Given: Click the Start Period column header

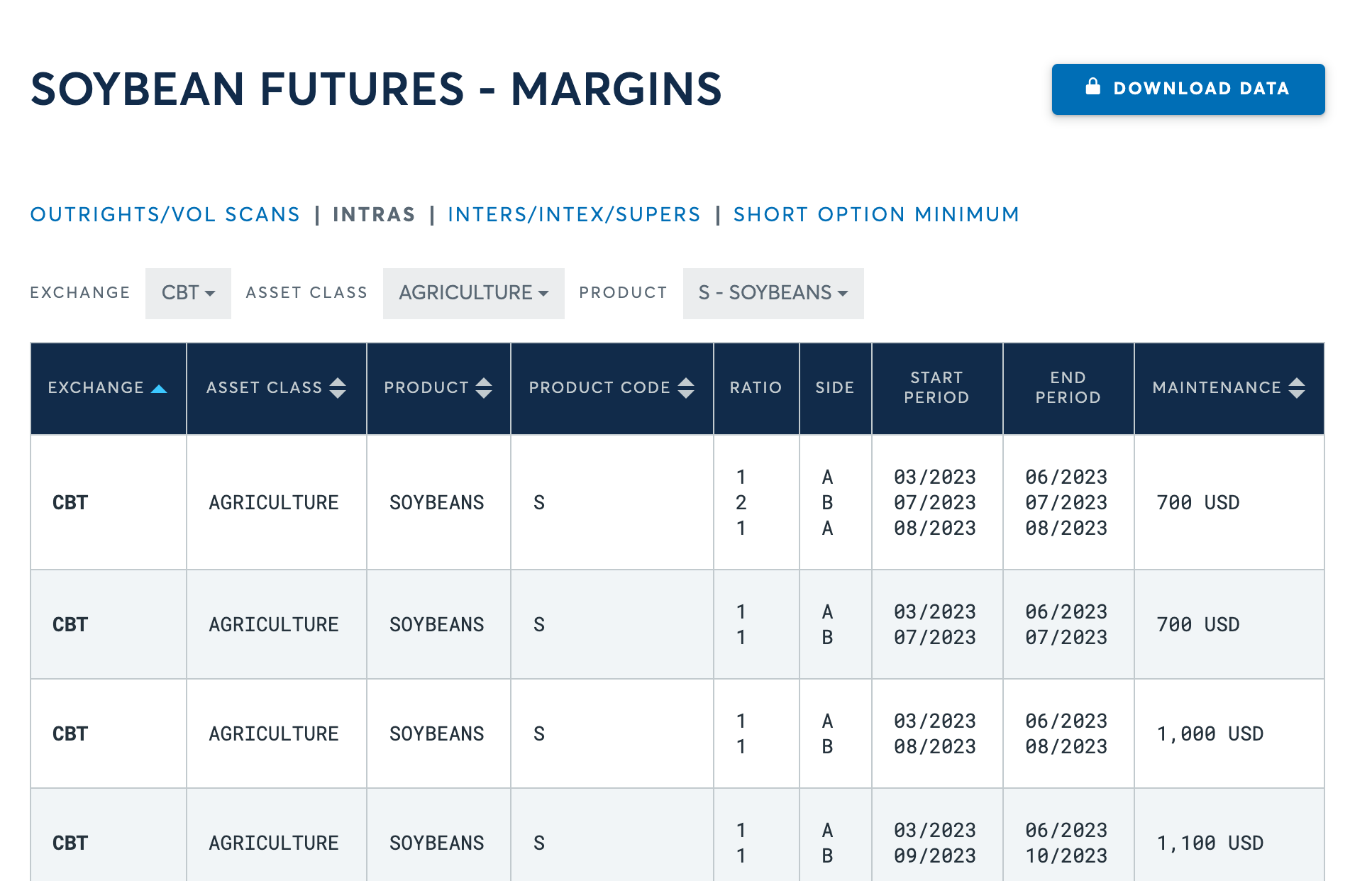Looking at the screenshot, I should [x=936, y=388].
